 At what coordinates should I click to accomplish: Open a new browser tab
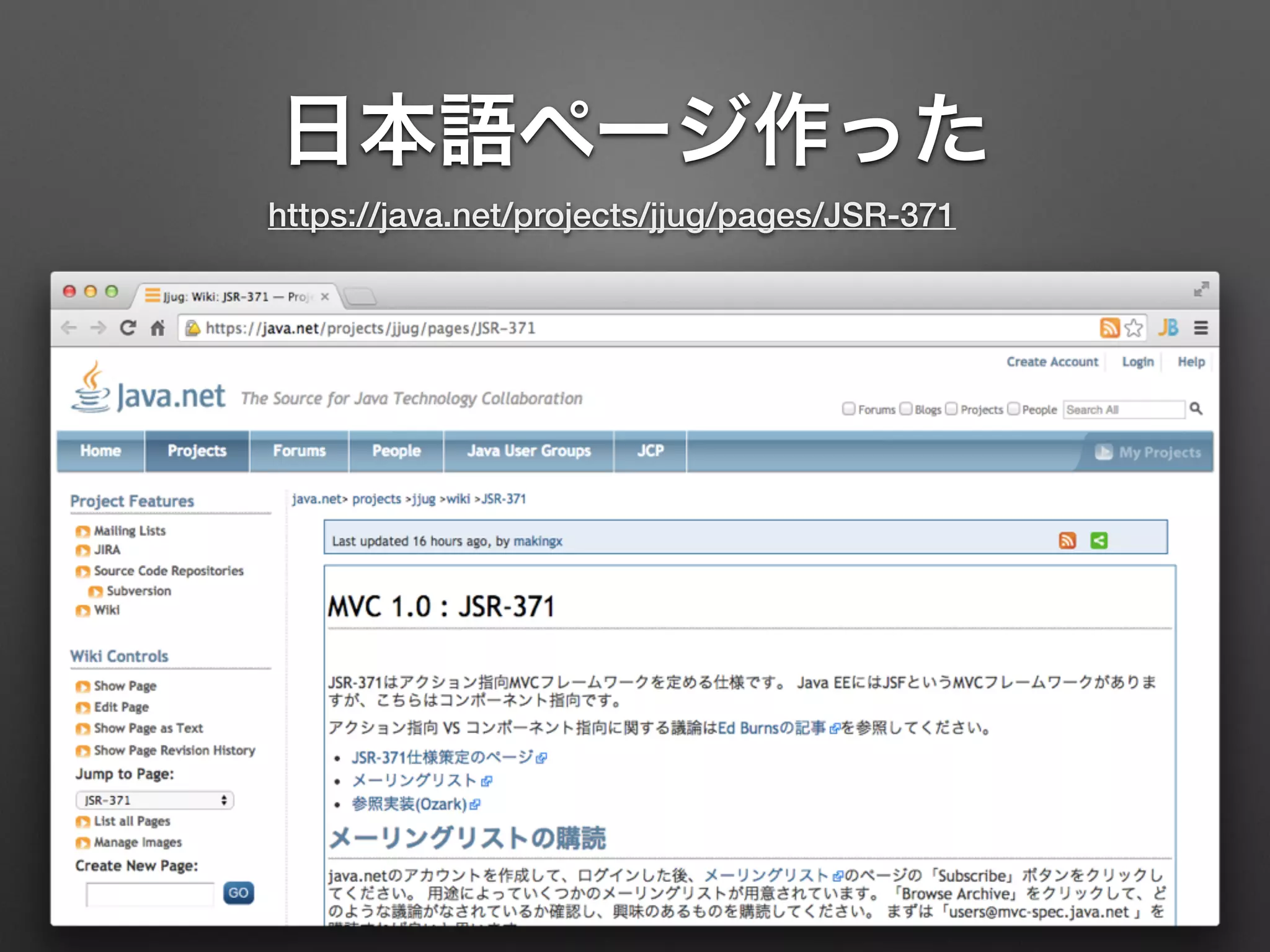pyautogui.click(x=360, y=297)
